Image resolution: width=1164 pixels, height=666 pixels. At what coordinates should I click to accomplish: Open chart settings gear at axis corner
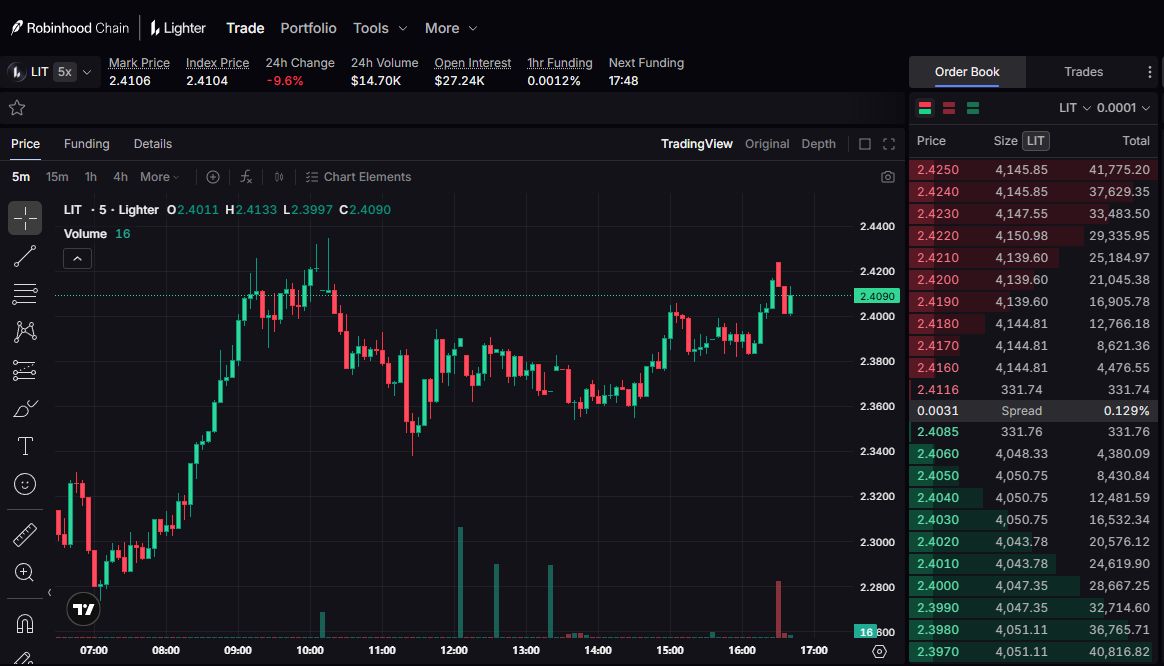pyautogui.click(x=880, y=651)
